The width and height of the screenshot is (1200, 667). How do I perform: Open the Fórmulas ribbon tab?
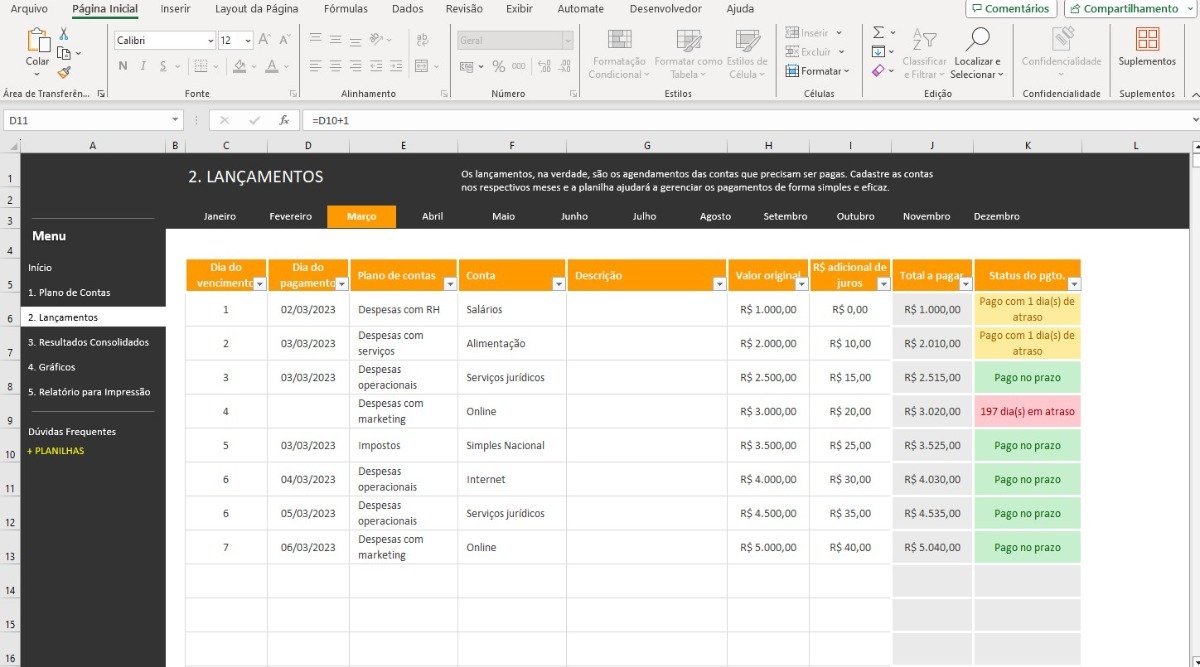pos(346,9)
